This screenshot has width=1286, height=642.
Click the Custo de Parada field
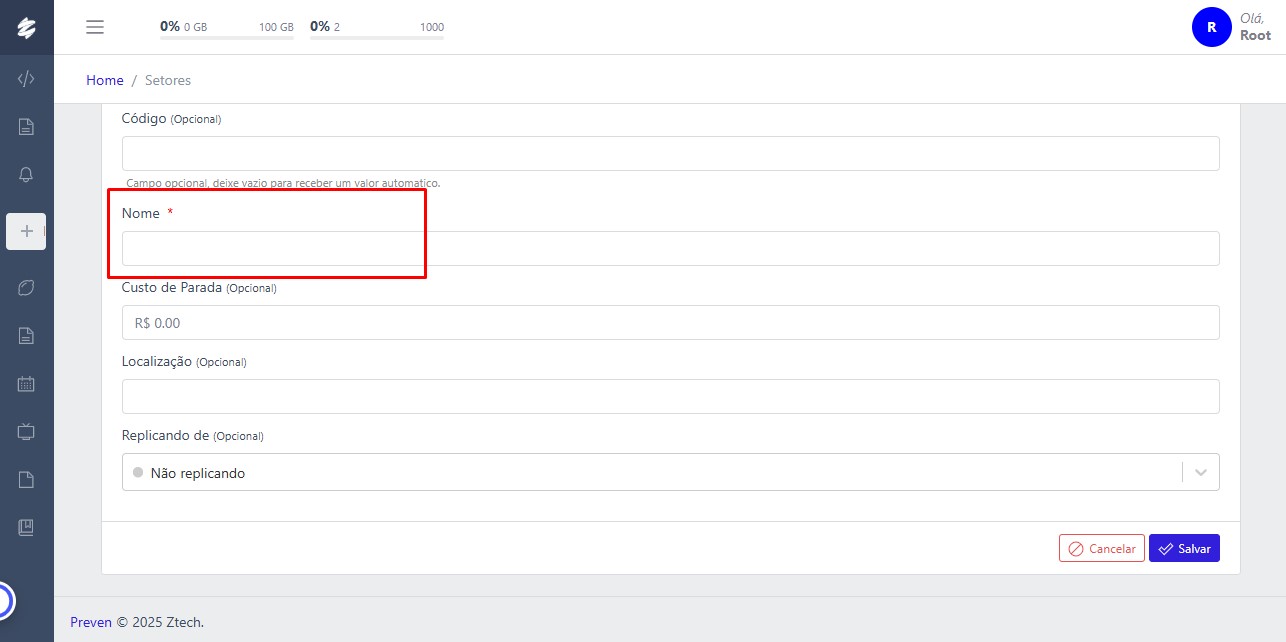tap(670, 323)
